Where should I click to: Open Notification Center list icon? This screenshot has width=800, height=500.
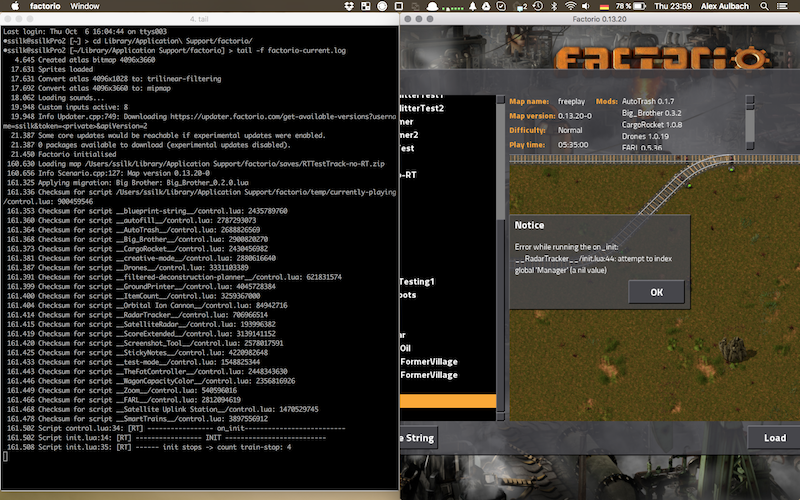[x=782, y=6]
